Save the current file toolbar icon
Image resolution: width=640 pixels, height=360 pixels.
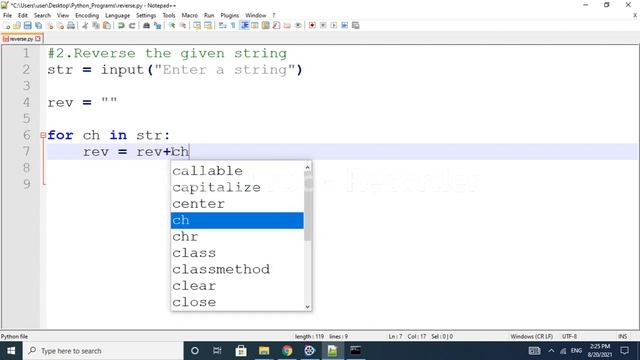[27, 25]
